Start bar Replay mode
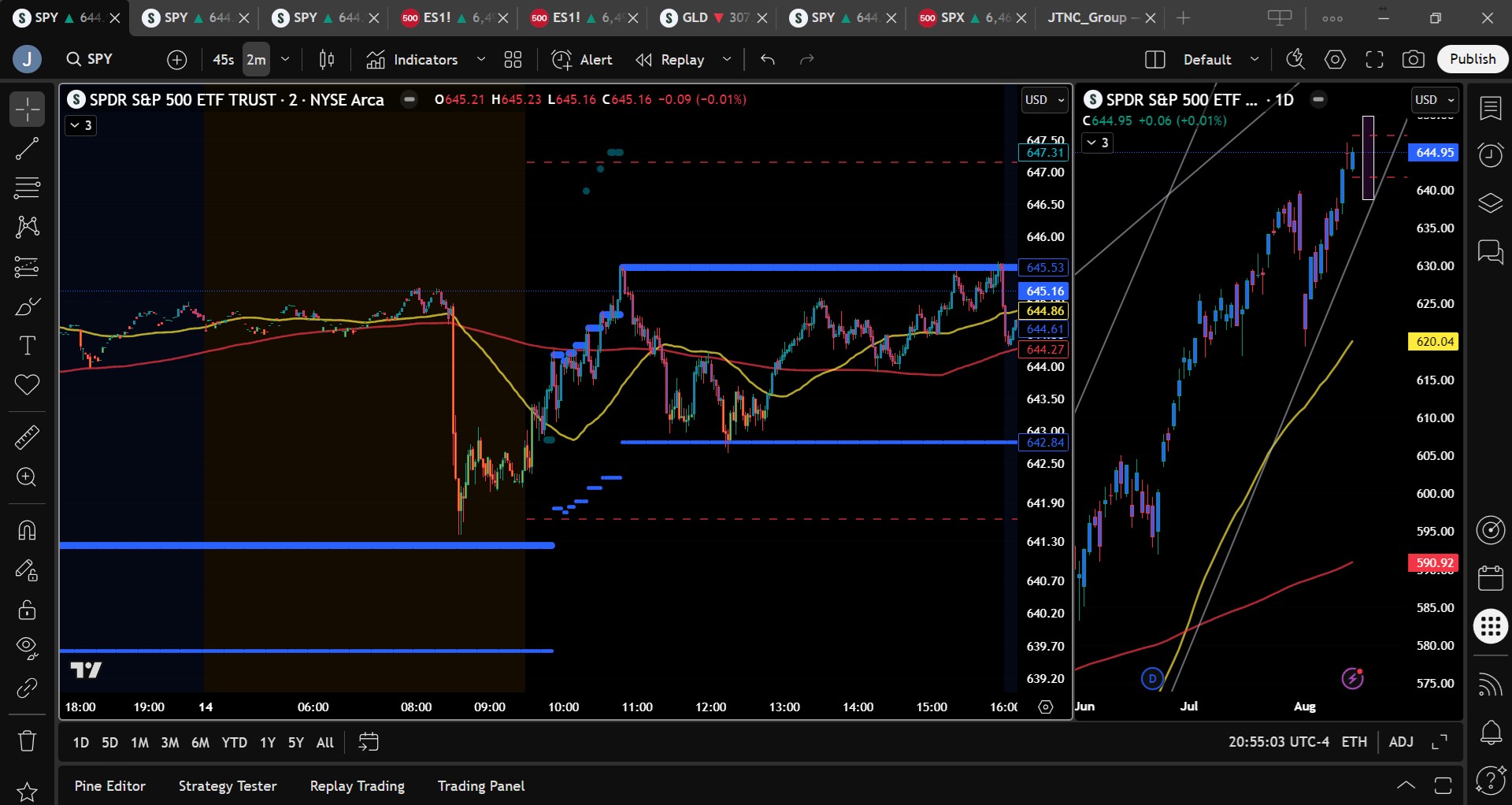The height and width of the screenshot is (805, 1512). (670, 59)
